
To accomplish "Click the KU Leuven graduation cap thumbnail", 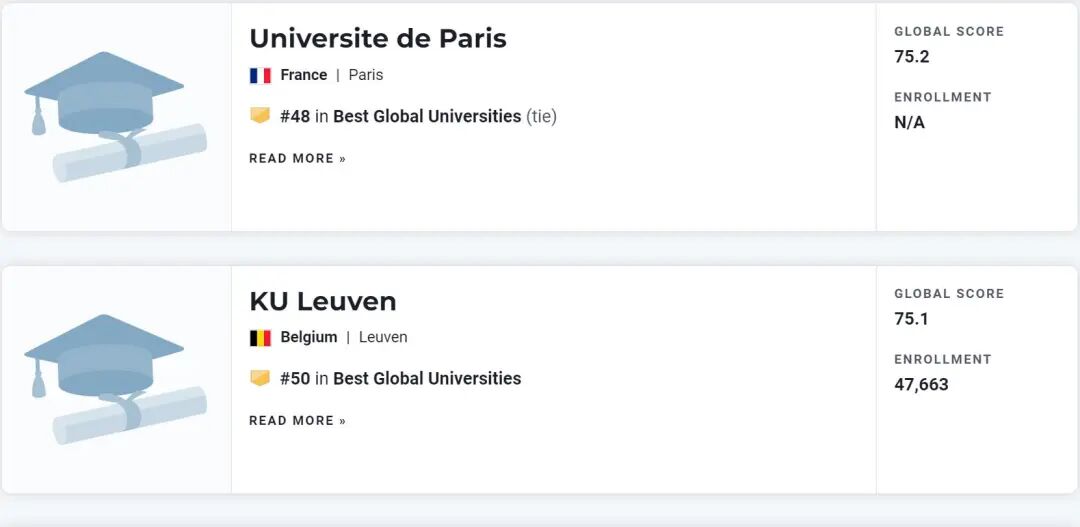I will [115, 379].
